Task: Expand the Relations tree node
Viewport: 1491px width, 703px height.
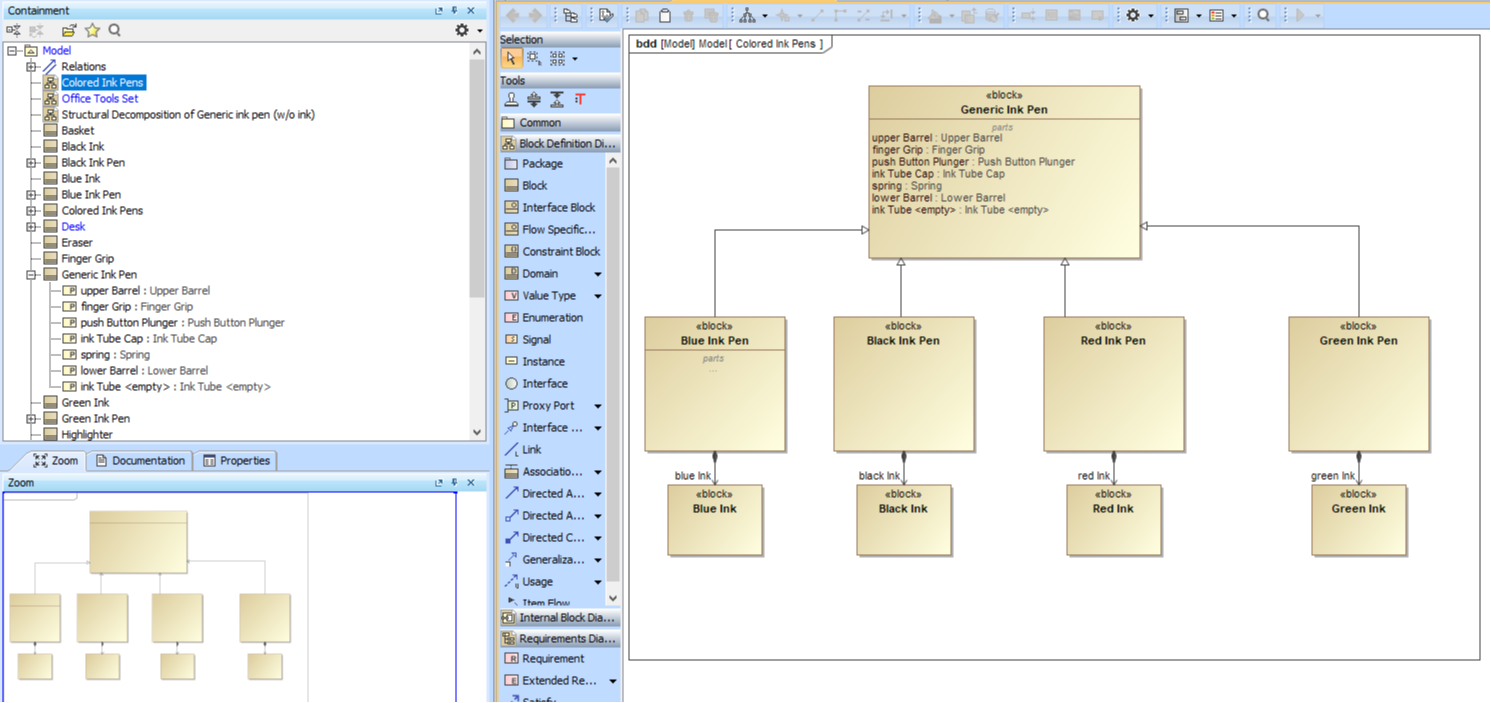Action: [31, 67]
